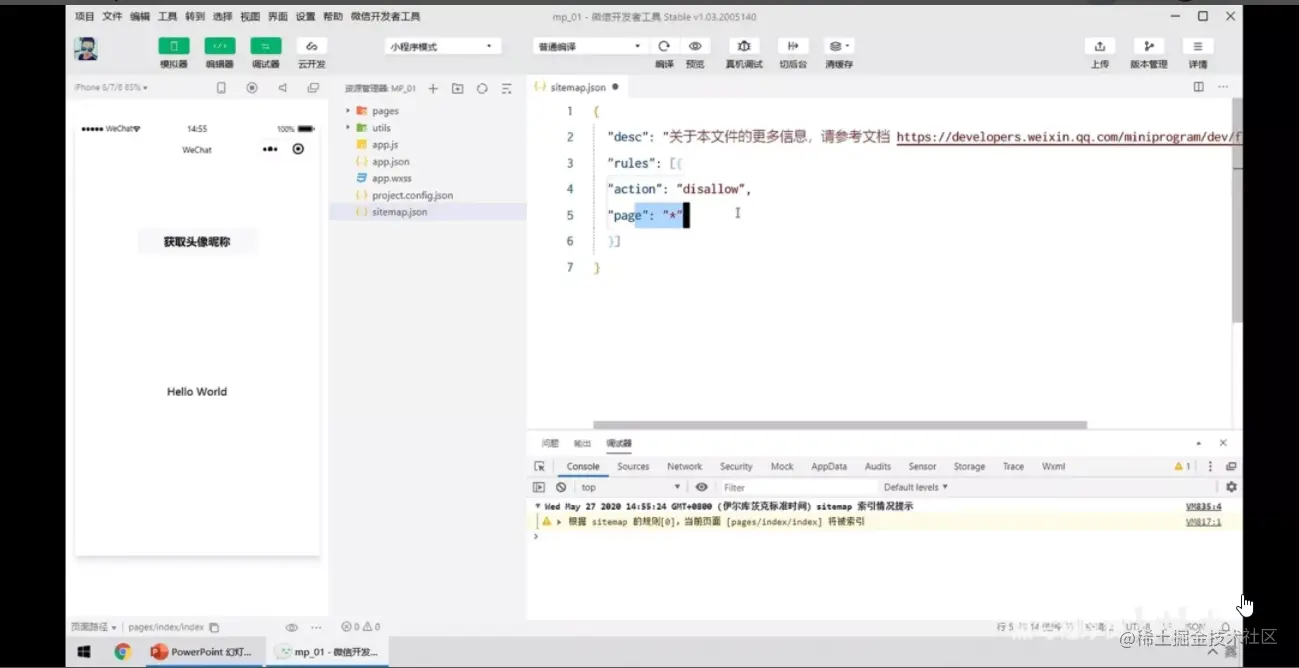Toggle the simulator sound mute icon
Screen dimensions: 1299x668
pos(282,88)
